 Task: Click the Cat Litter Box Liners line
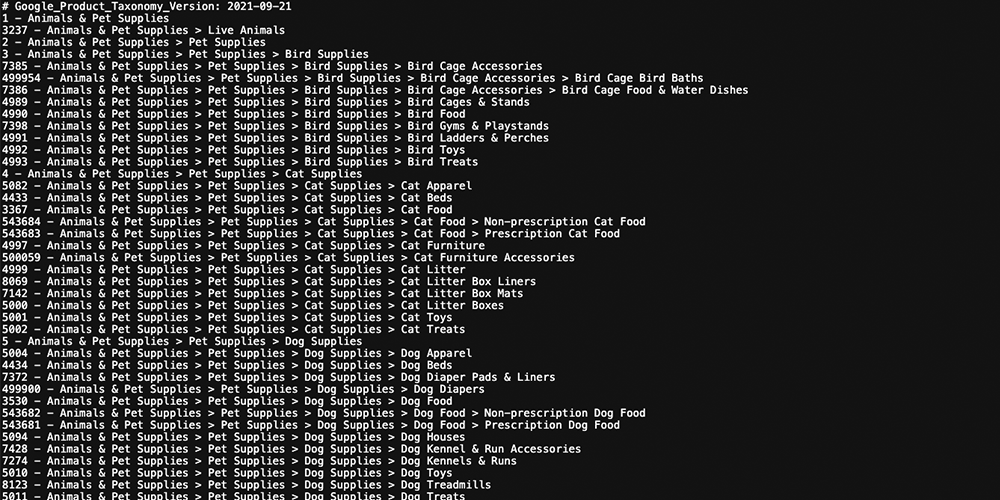tap(268, 282)
